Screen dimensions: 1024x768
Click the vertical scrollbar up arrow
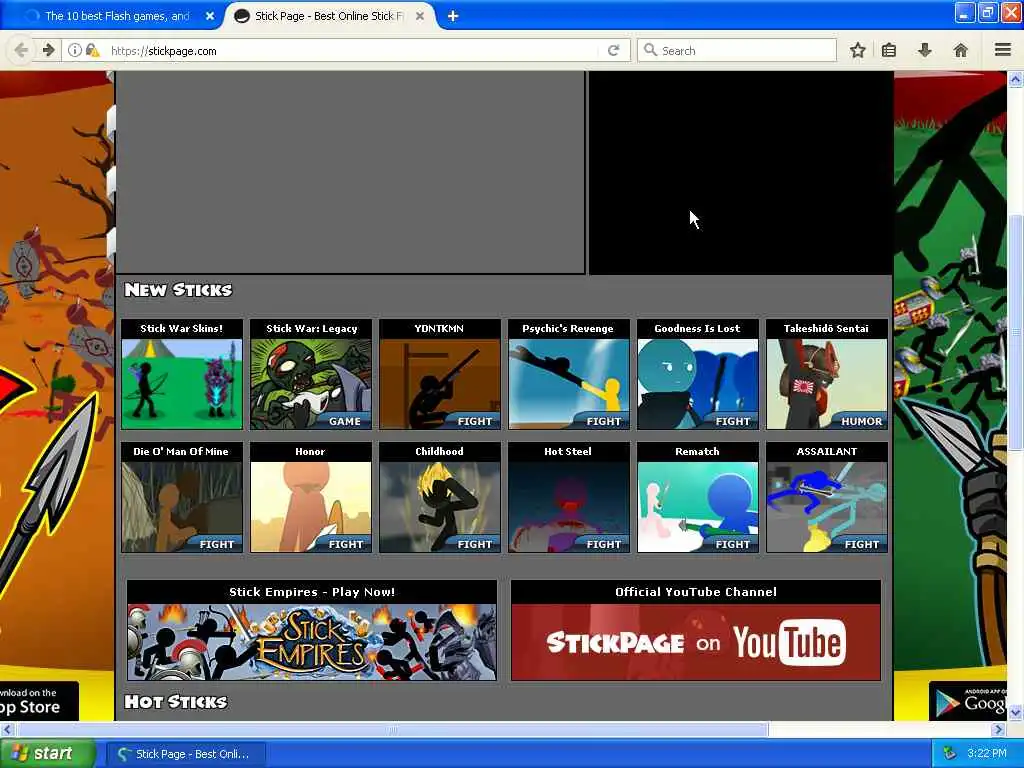coord(1016,80)
